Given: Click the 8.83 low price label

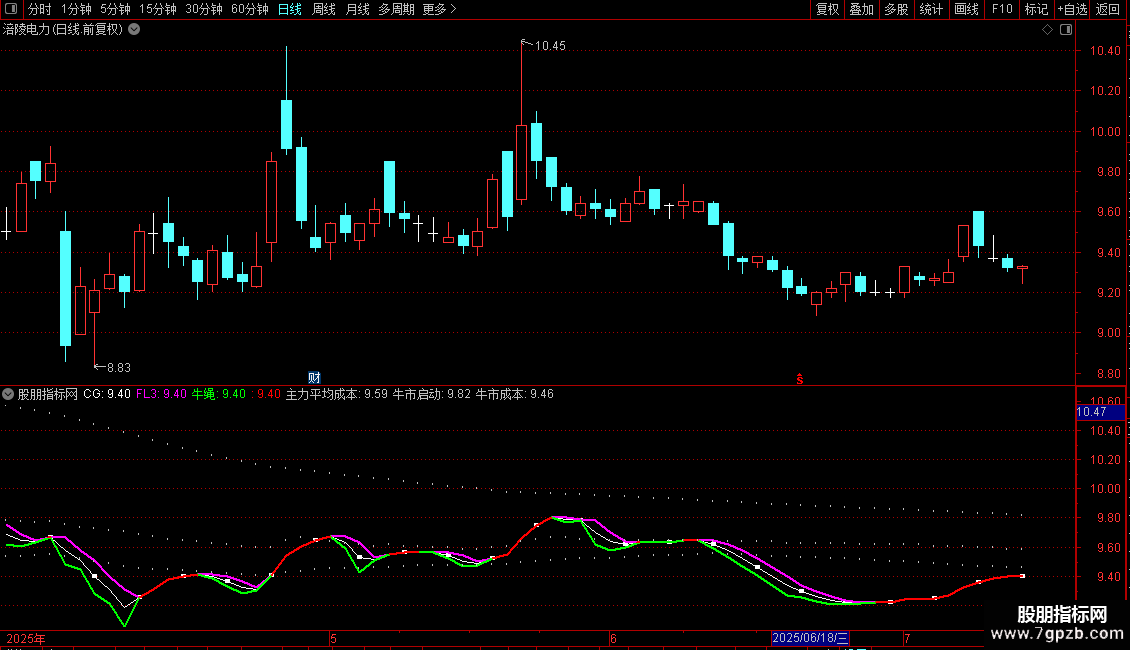Looking at the screenshot, I should click(x=119, y=368).
